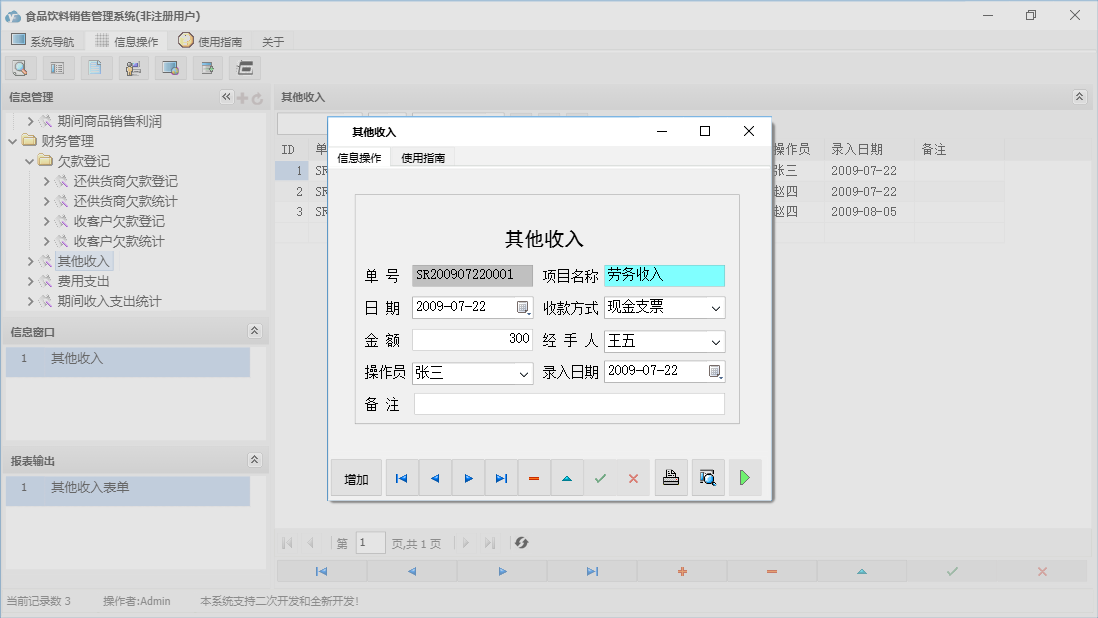Collapse the 报表输出 panel
1098x618 pixels.
[256, 459]
